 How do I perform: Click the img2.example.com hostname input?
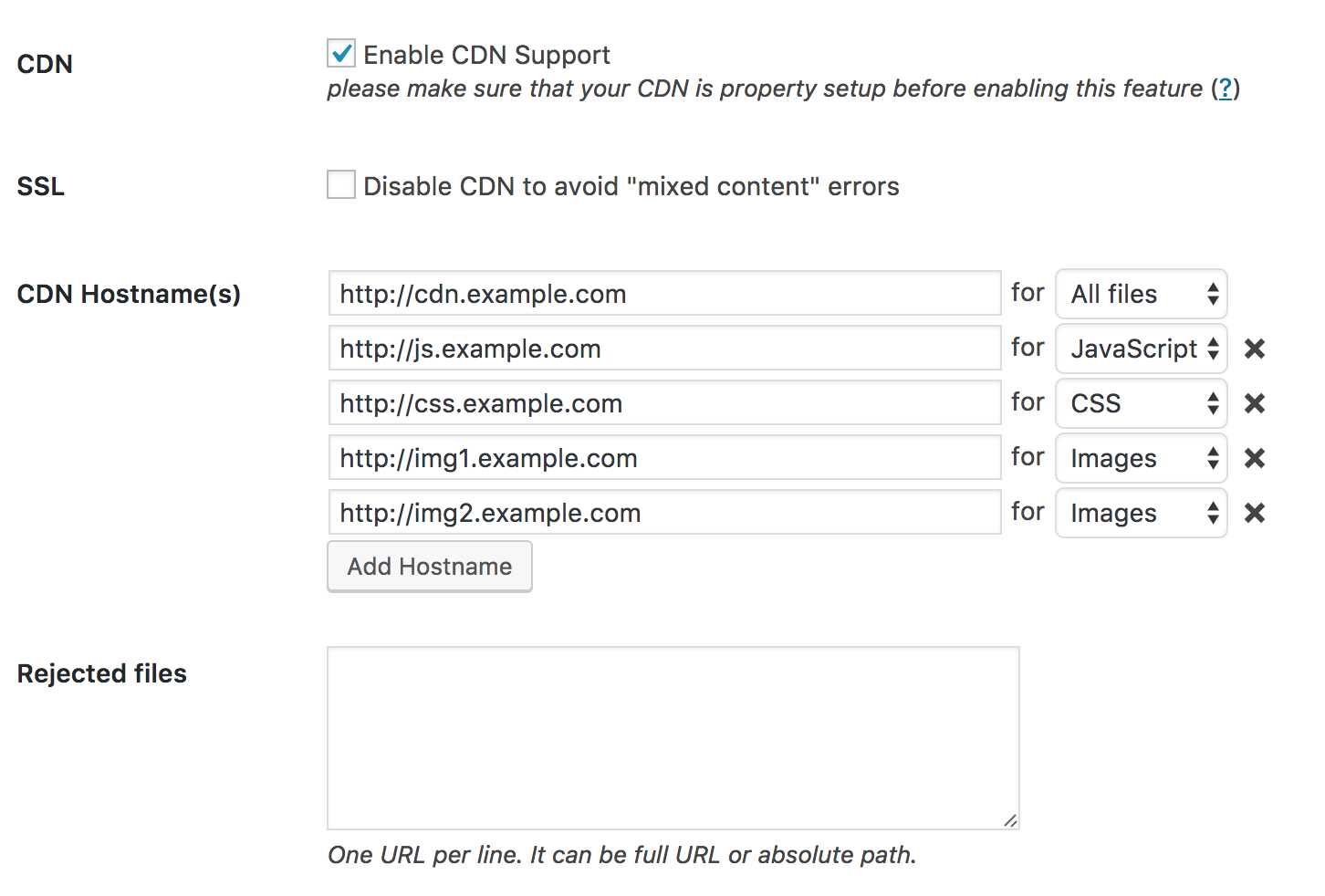[x=664, y=513]
